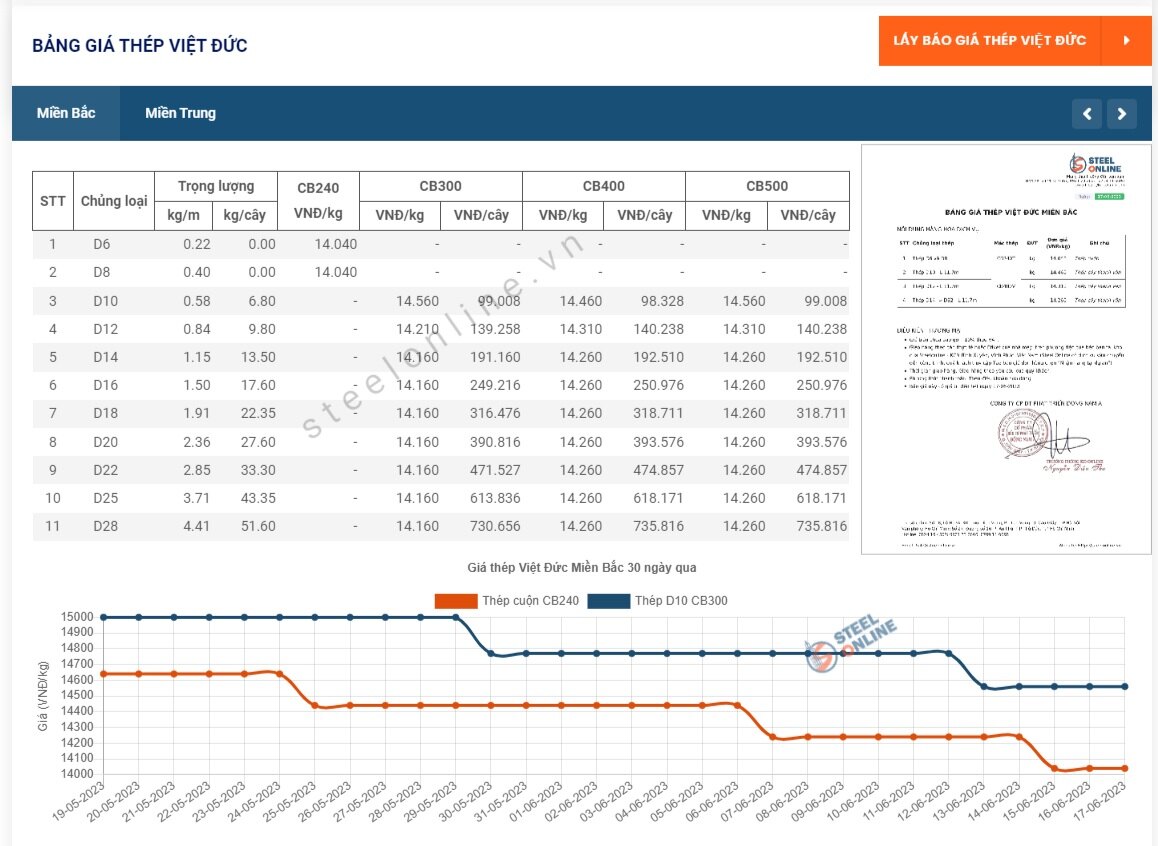The image size is (1158, 846).
Task: Click the 14.460 price in the D10 row
Action: 580,301
